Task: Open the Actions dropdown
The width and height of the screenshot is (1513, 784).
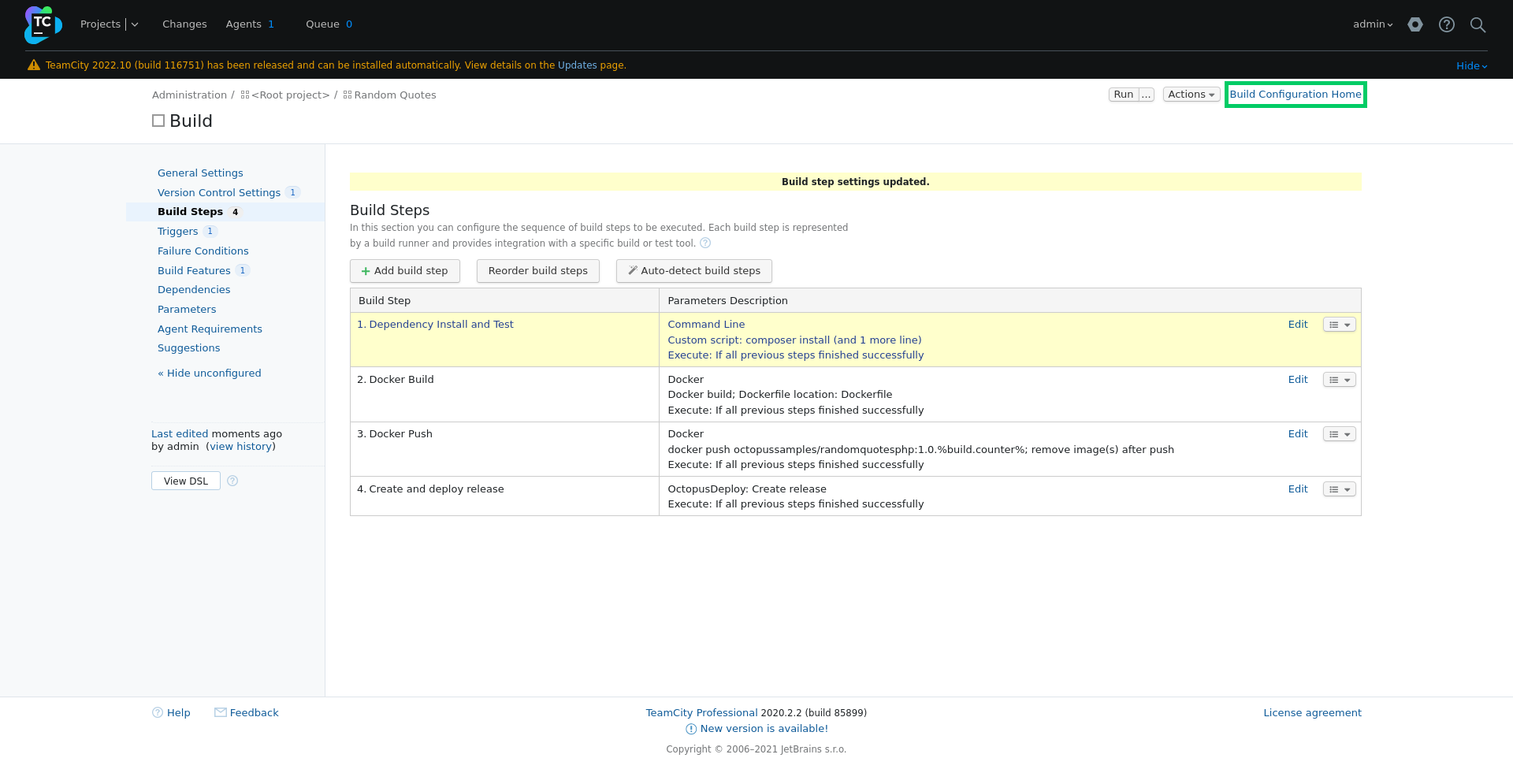Action: (x=1191, y=95)
